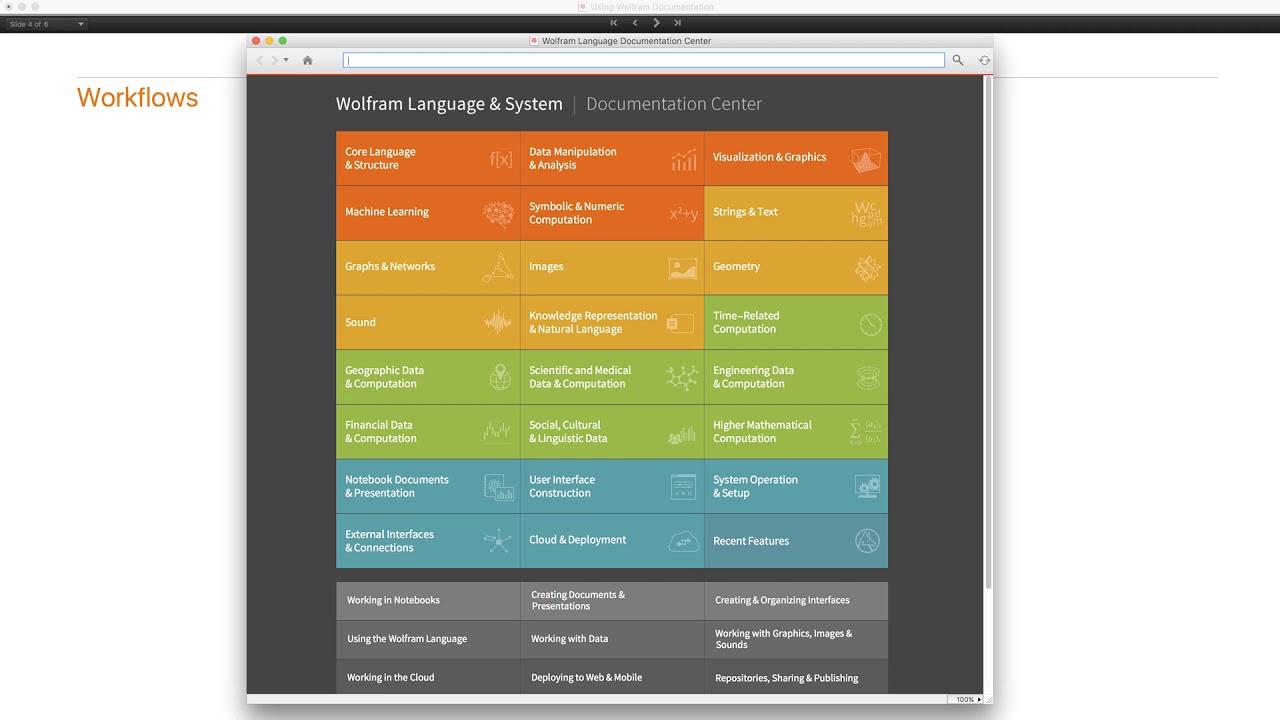The height and width of the screenshot is (720, 1280).
Task: Go to the previous slide
Action: [635, 23]
